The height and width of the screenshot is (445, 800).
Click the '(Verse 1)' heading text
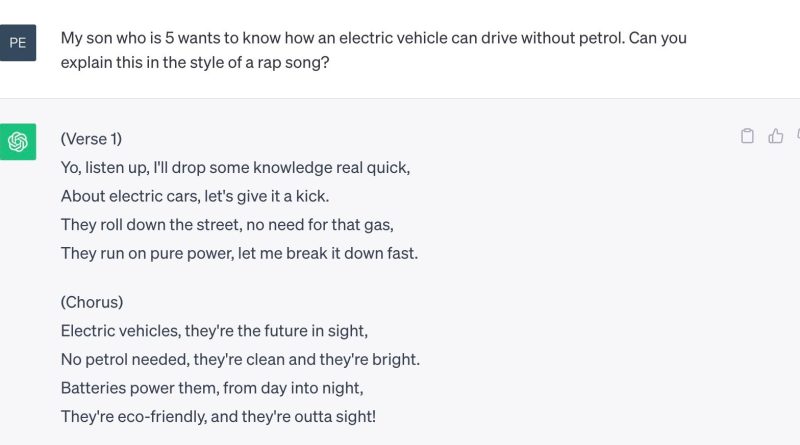91,139
